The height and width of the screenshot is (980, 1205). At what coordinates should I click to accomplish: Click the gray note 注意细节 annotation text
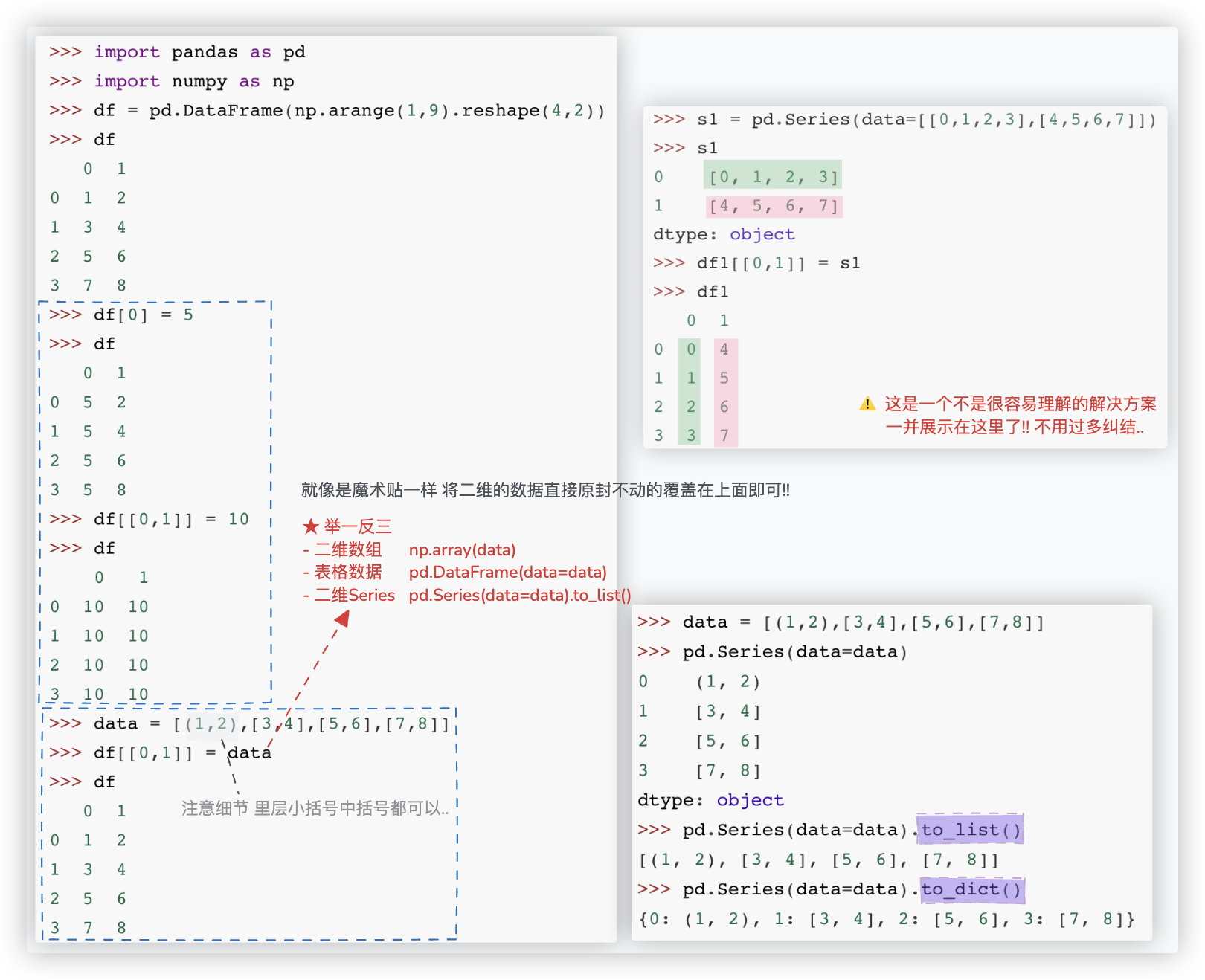[315, 808]
